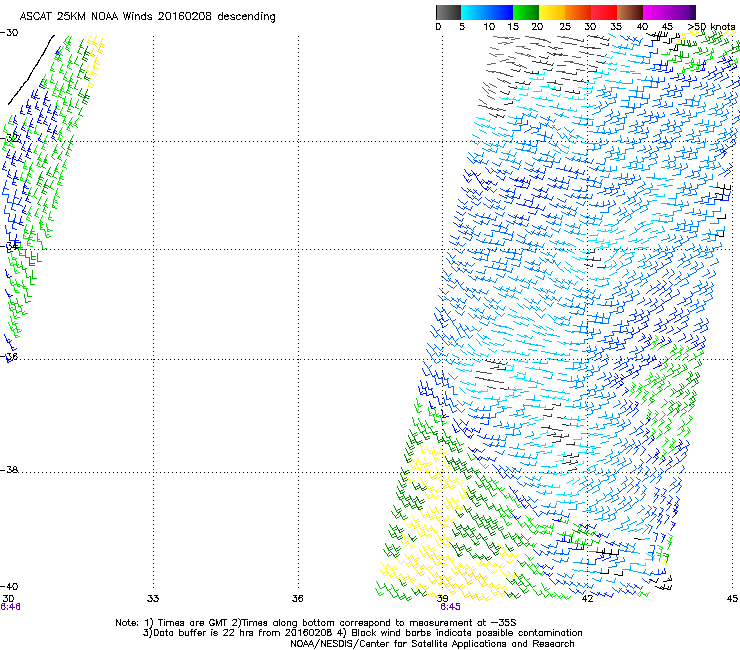Click the note line about data buffer
Image resolution: width=740 pixels, height=650 pixels.
point(362,633)
